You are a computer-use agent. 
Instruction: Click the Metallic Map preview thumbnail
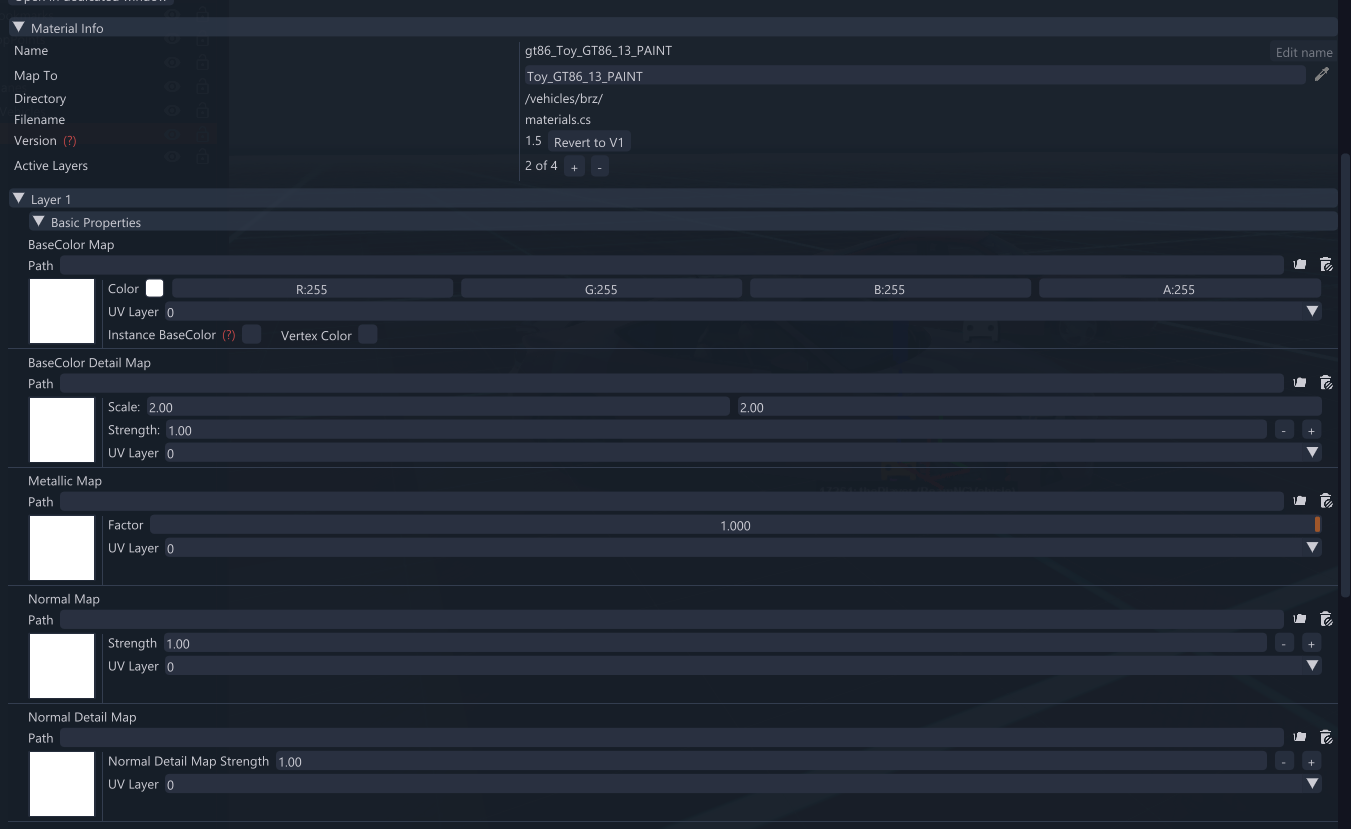62,547
